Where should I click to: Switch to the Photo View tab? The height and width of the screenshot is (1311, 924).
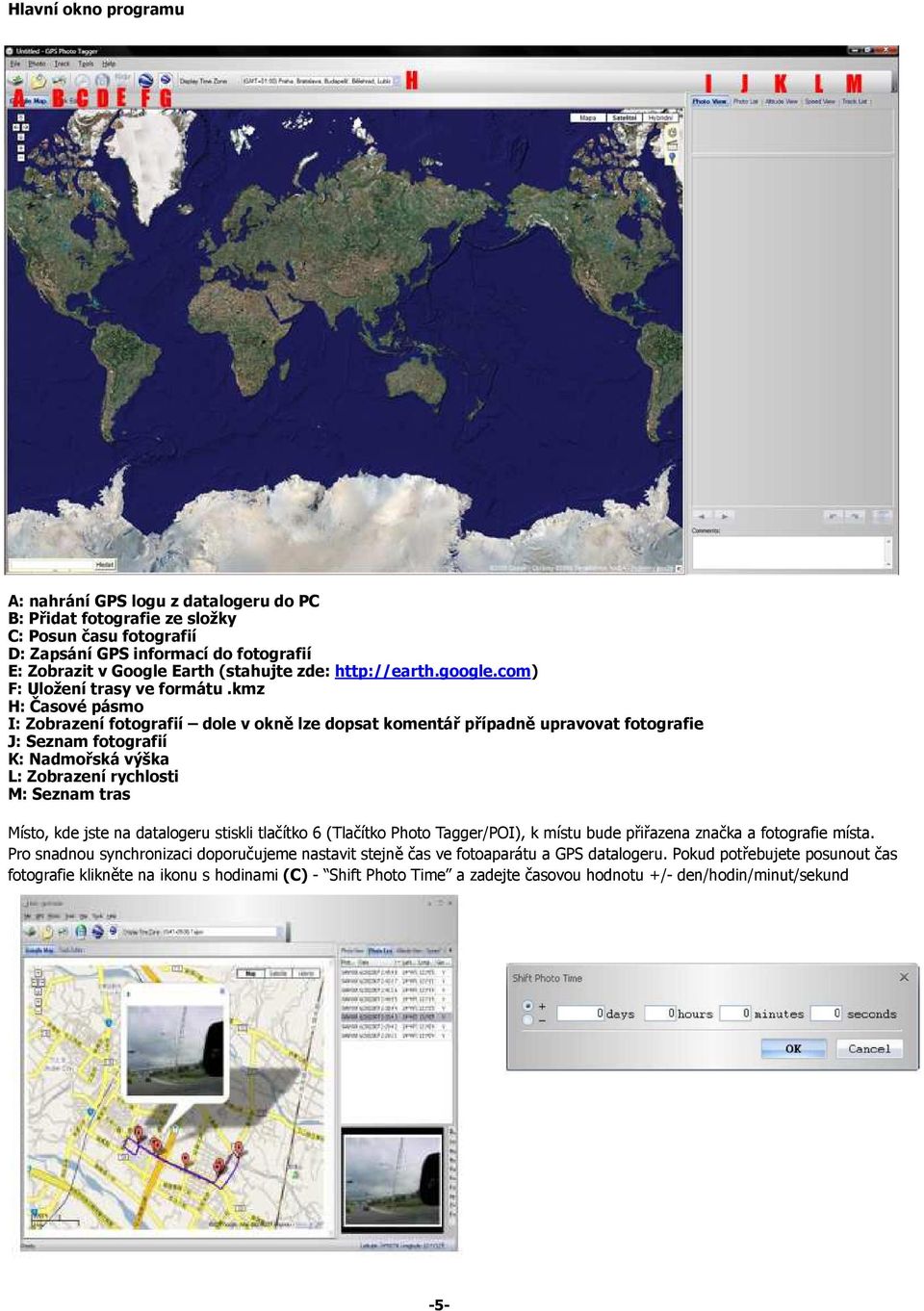(x=709, y=101)
